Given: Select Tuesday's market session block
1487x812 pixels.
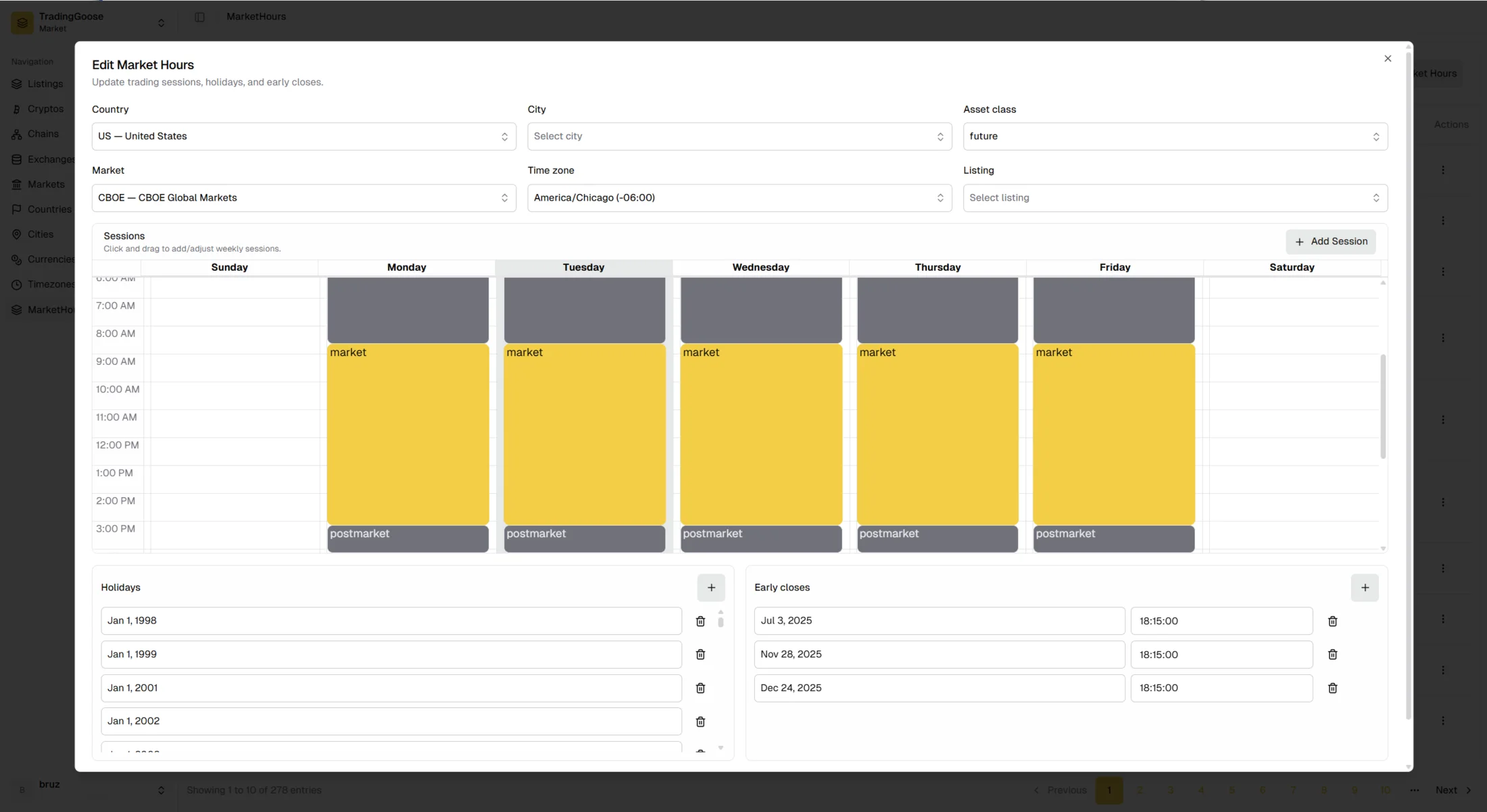Looking at the screenshot, I should [585, 434].
